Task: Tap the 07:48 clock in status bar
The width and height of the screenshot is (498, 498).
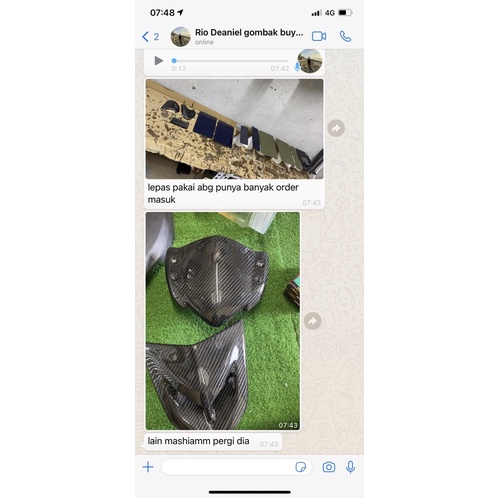Action: point(162,13)
